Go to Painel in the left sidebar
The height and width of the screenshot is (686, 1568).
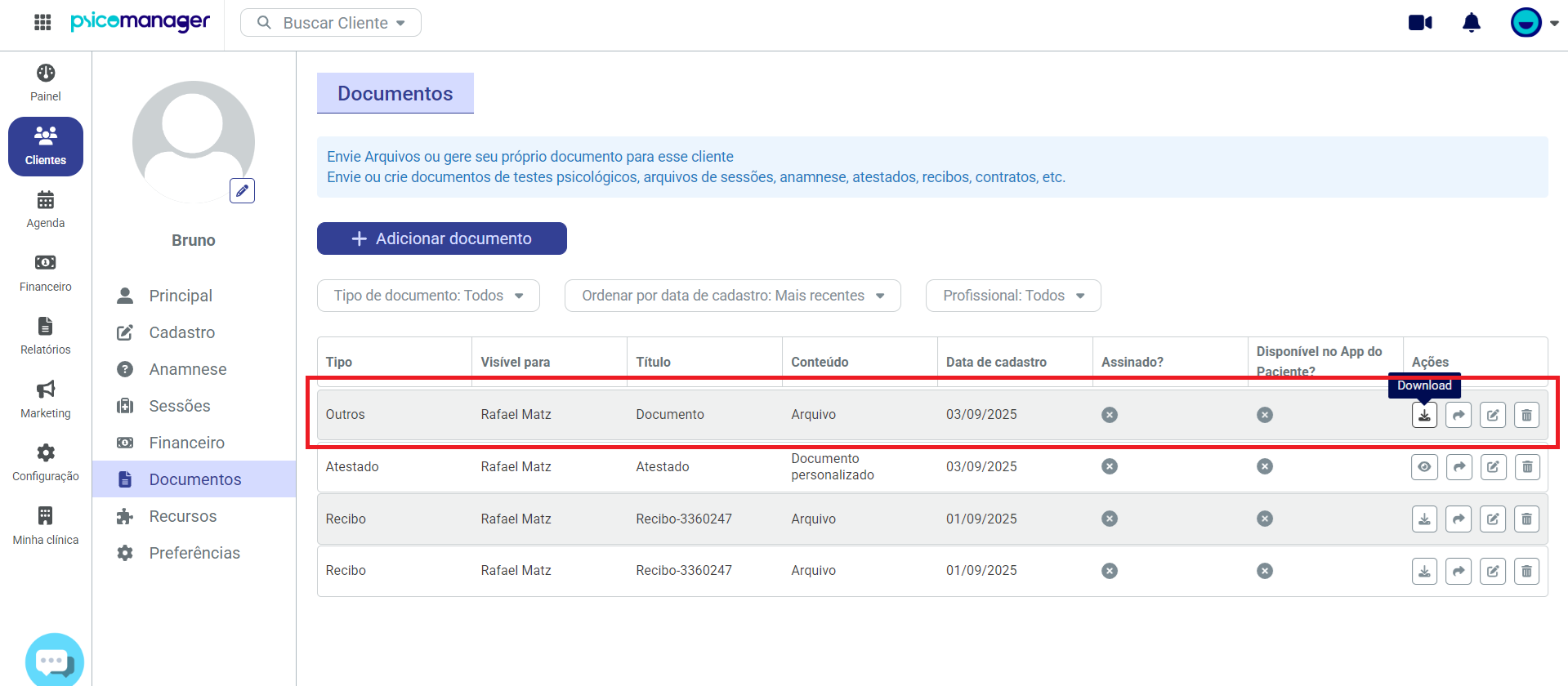coord(46,82)
